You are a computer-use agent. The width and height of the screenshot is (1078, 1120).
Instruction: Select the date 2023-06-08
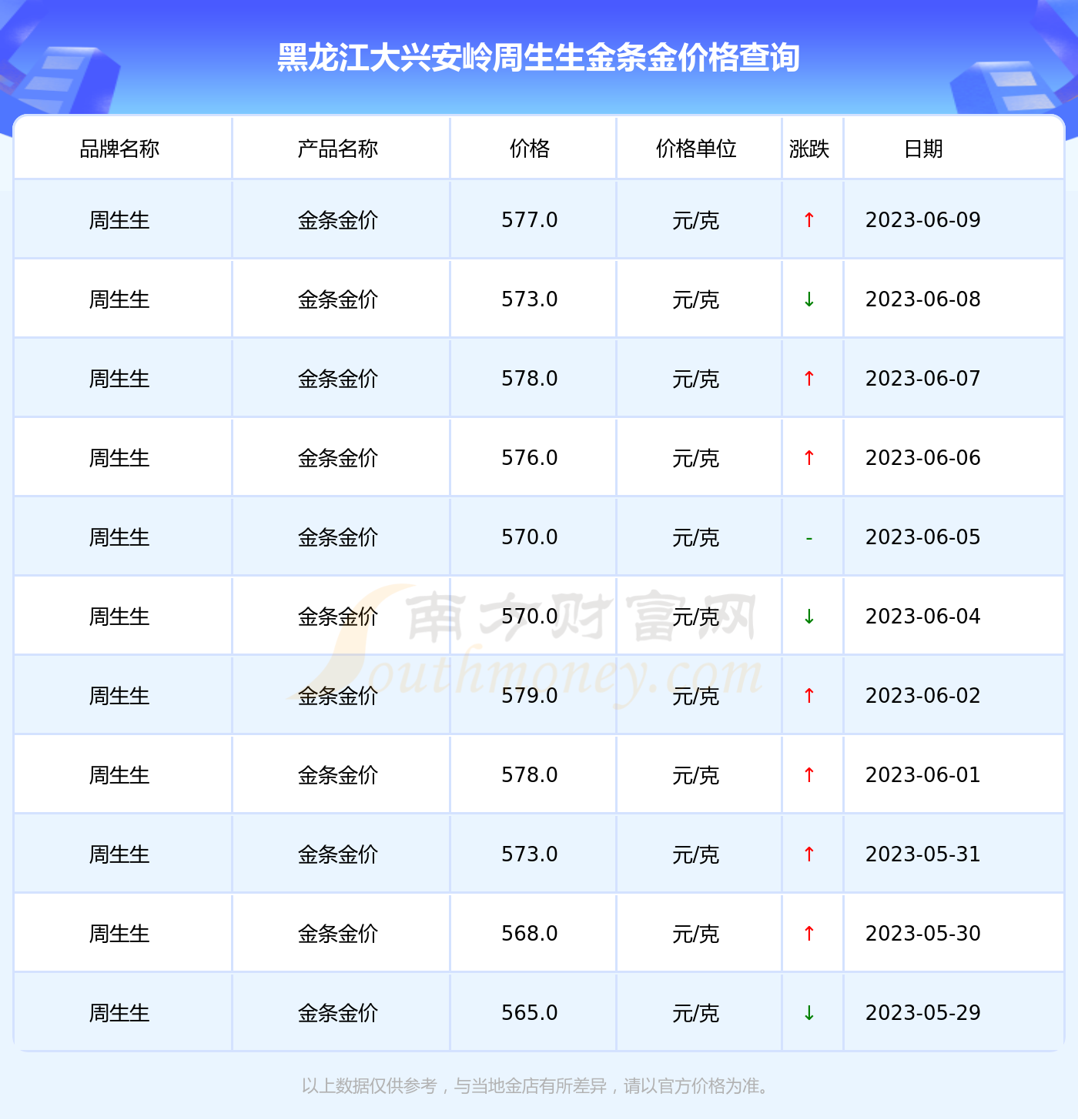click(x=923, y=299)
